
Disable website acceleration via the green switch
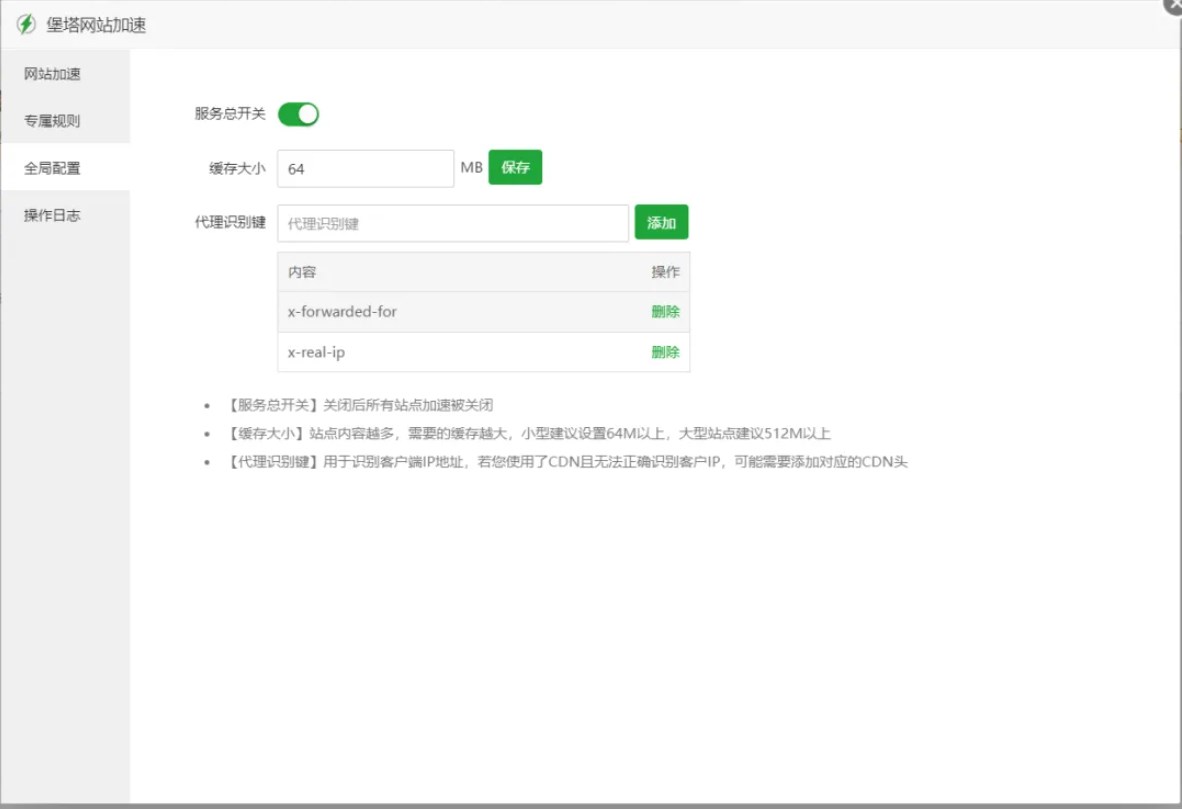tap(300, 114)
